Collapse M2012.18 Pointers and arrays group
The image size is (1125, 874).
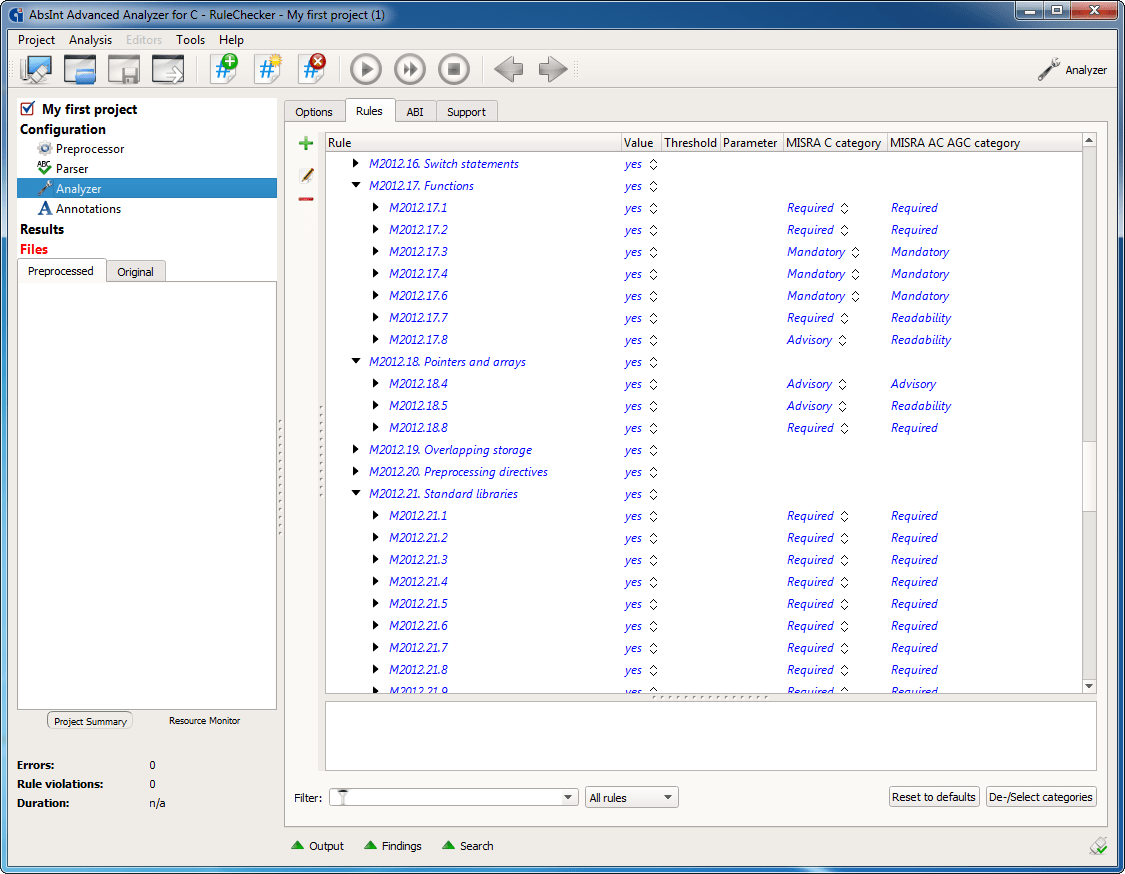tap(356, 361)
